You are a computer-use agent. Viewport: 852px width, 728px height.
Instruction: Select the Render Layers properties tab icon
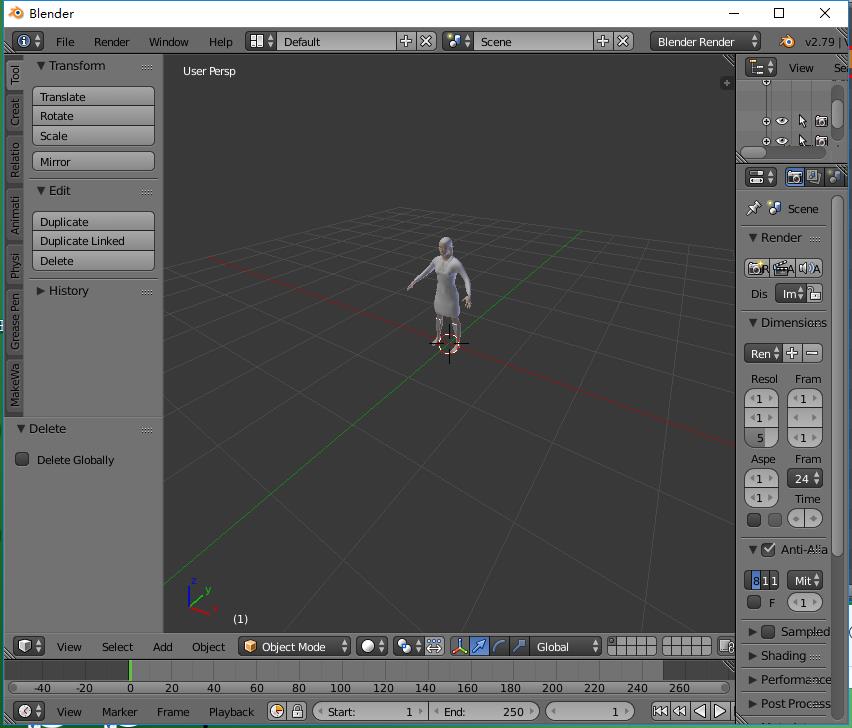pyautogui.click(x=813, y=177)
